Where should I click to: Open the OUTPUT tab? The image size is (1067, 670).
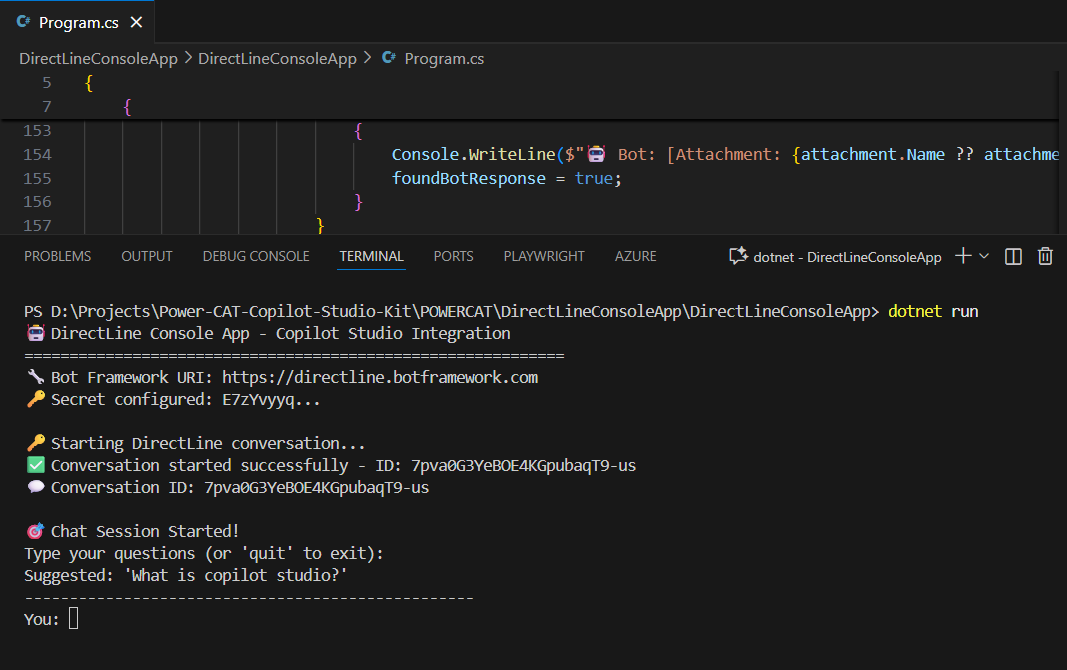146,256
